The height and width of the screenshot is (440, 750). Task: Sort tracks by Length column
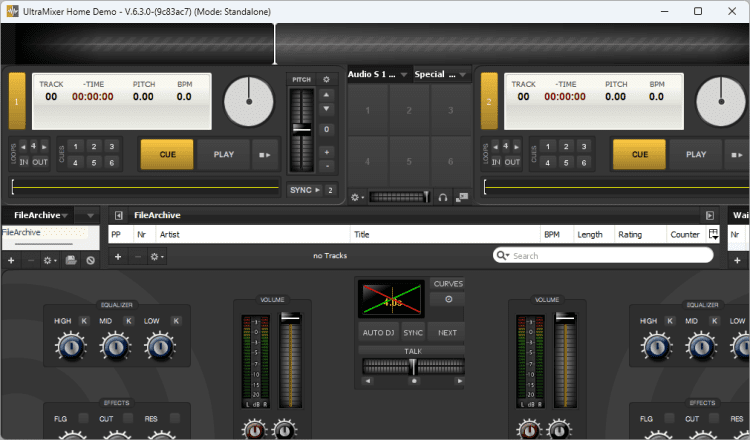tap(594, 234)
